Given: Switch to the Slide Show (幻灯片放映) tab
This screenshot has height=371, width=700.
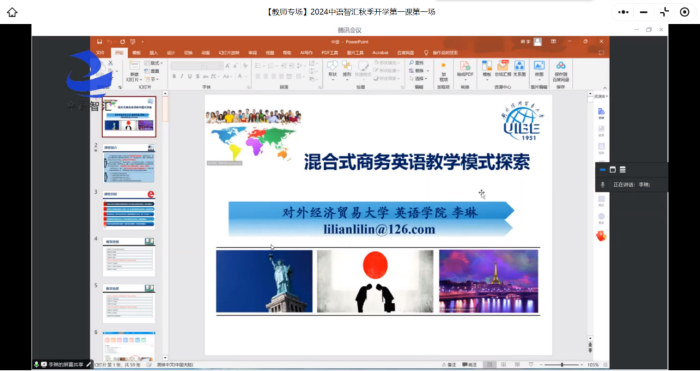Looking at the screenshot, I should point(228,53).
